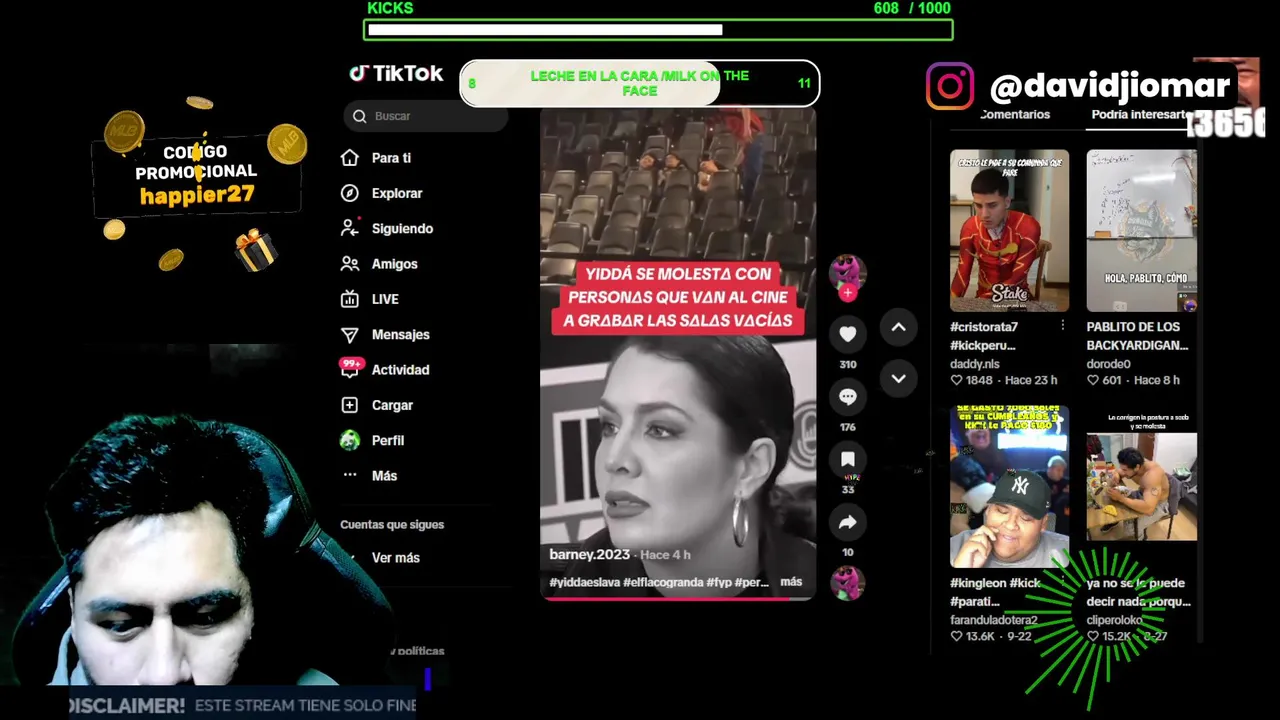This screenshot has height=720, width=1280.
Task: Click the DISCLAIMER ticker text
Action: (x=242, y=706)
